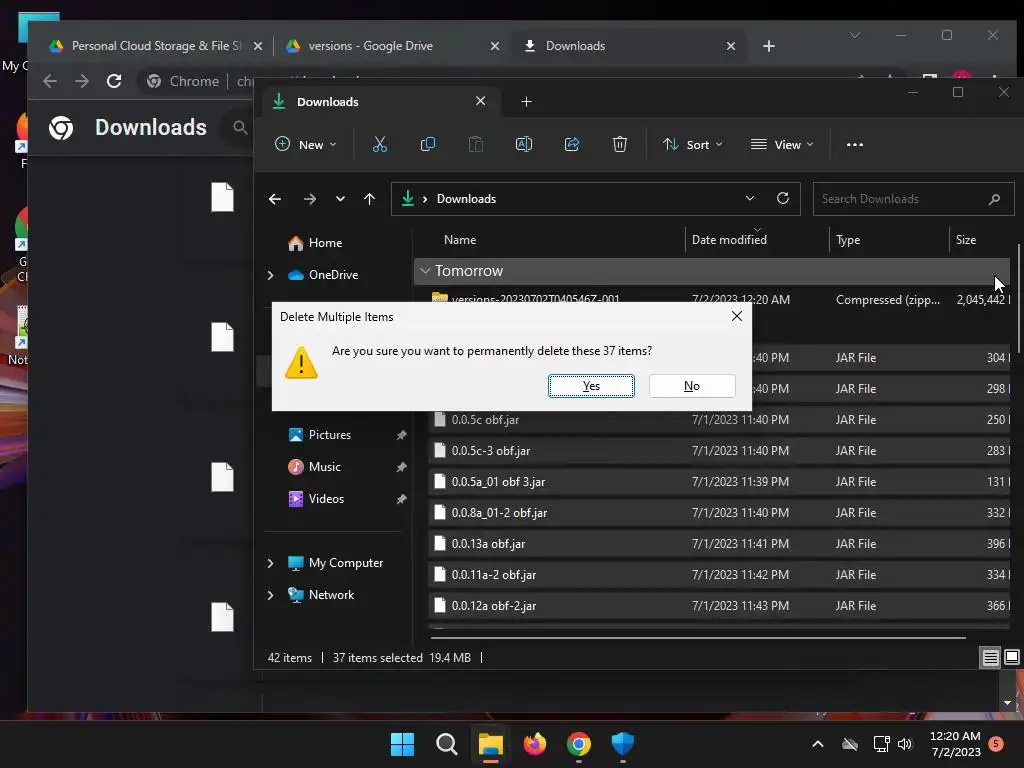
Task: Open the View dropdown menu
Action: point(782,144)
